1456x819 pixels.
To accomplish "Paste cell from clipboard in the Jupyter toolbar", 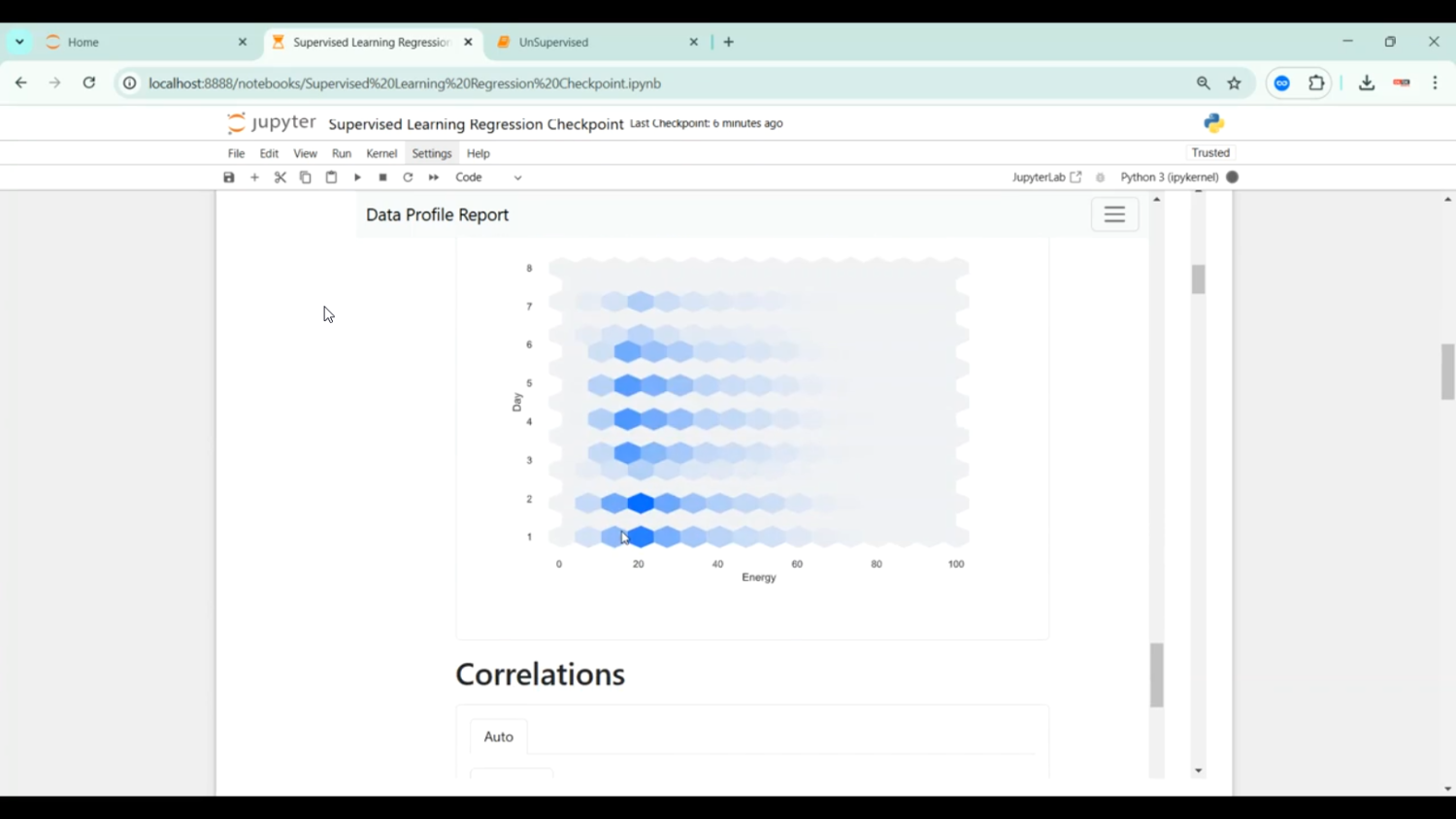I will pos(331,178).
